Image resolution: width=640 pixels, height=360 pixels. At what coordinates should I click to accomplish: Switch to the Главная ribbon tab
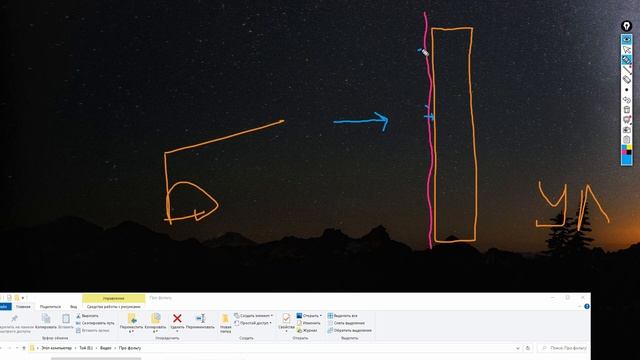(23, 307)
